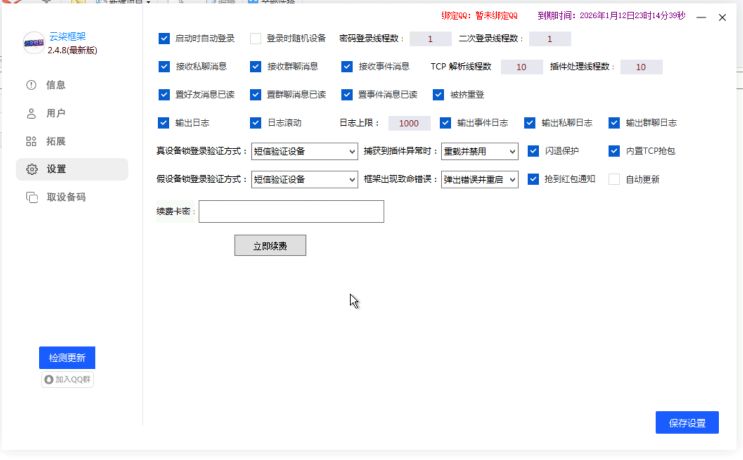Open 真设备锁登录验证方式 dropdown
The width and height of the screenshot is (743, 460).
[x=304, y=151]
